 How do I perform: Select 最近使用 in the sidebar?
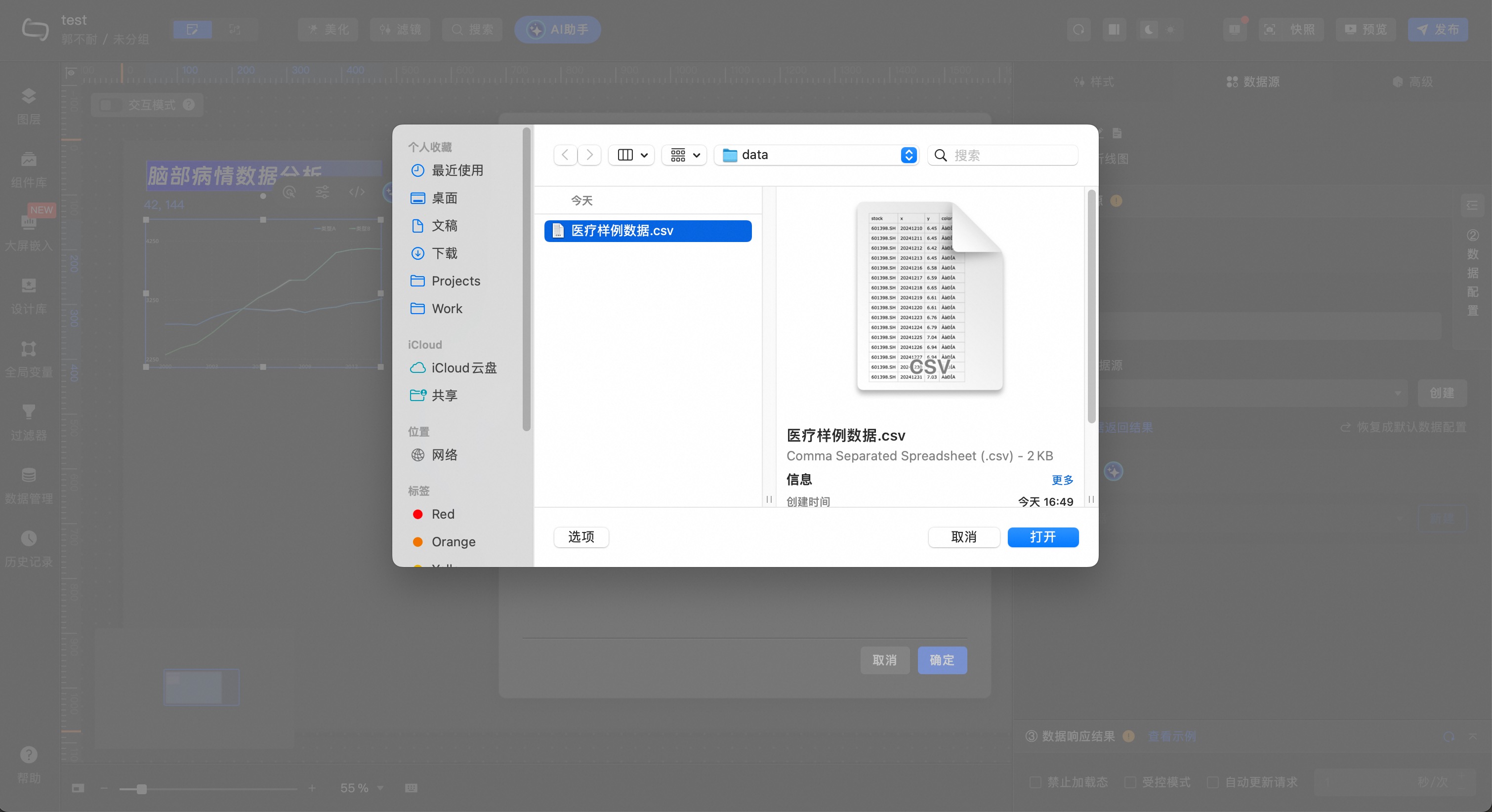point(456,170)
